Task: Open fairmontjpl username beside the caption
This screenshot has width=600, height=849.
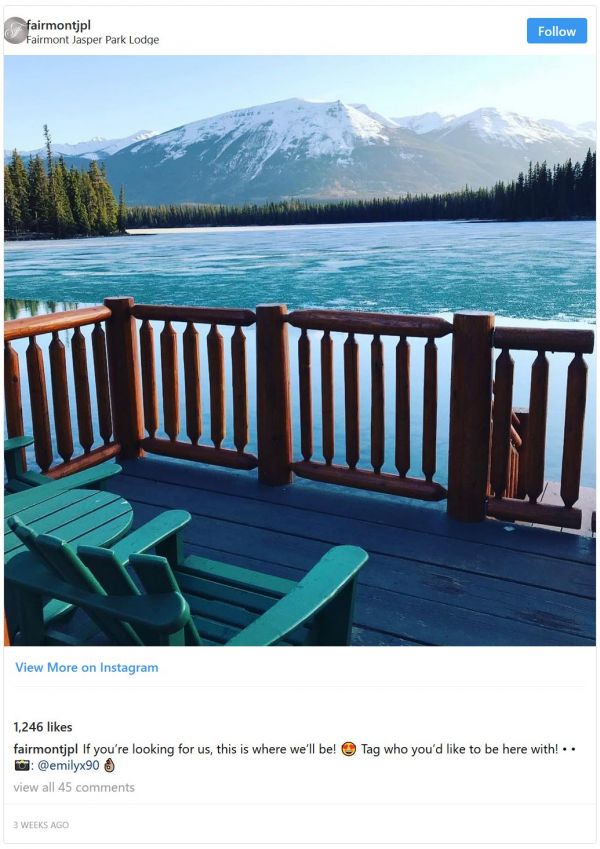Action: 45,749
